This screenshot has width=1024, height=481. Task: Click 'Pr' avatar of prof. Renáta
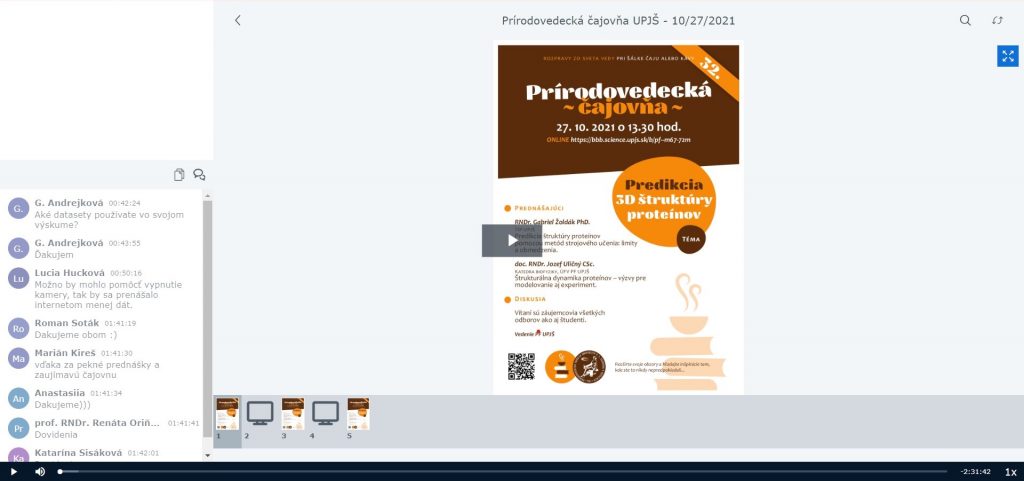[19, 429]
